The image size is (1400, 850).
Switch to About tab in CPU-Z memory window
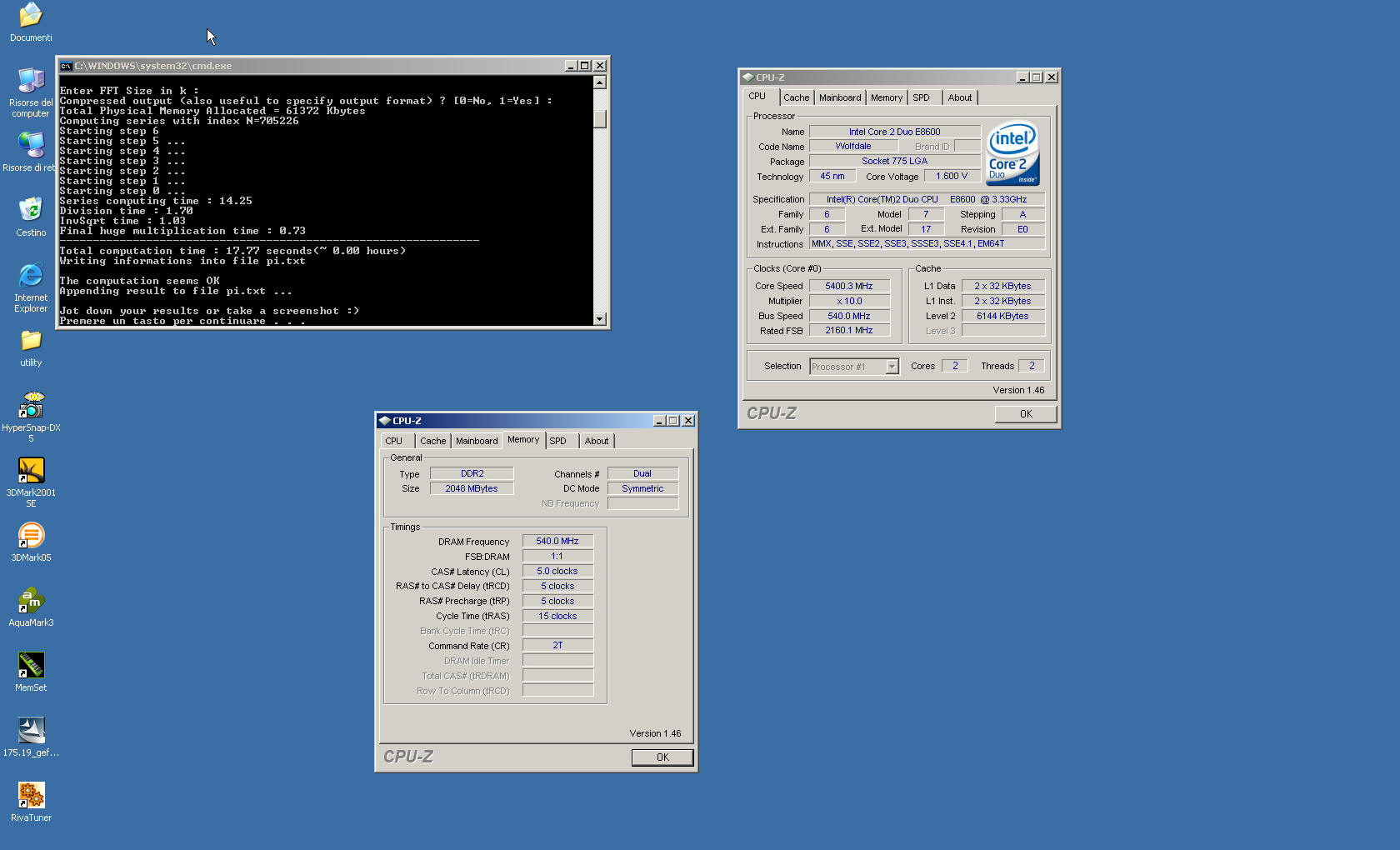click(x=596, y=441)
